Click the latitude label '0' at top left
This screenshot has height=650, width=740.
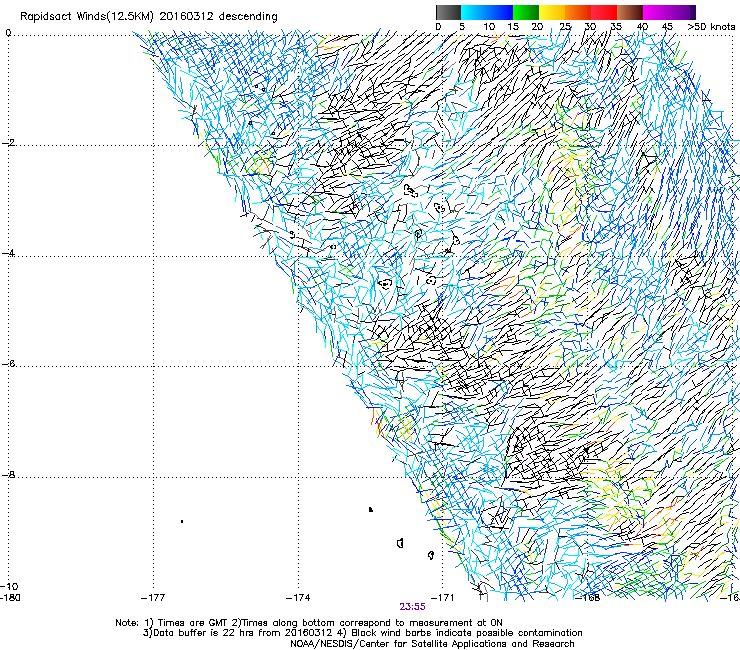click(x=8, y=33)
